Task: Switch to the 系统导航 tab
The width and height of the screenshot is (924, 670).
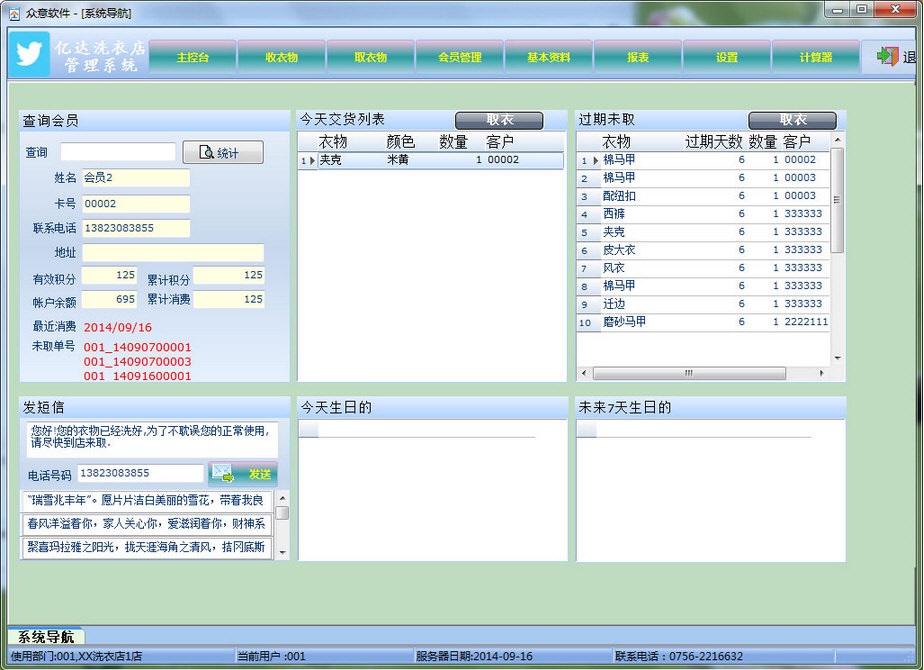Action: (x=46, y=637)
